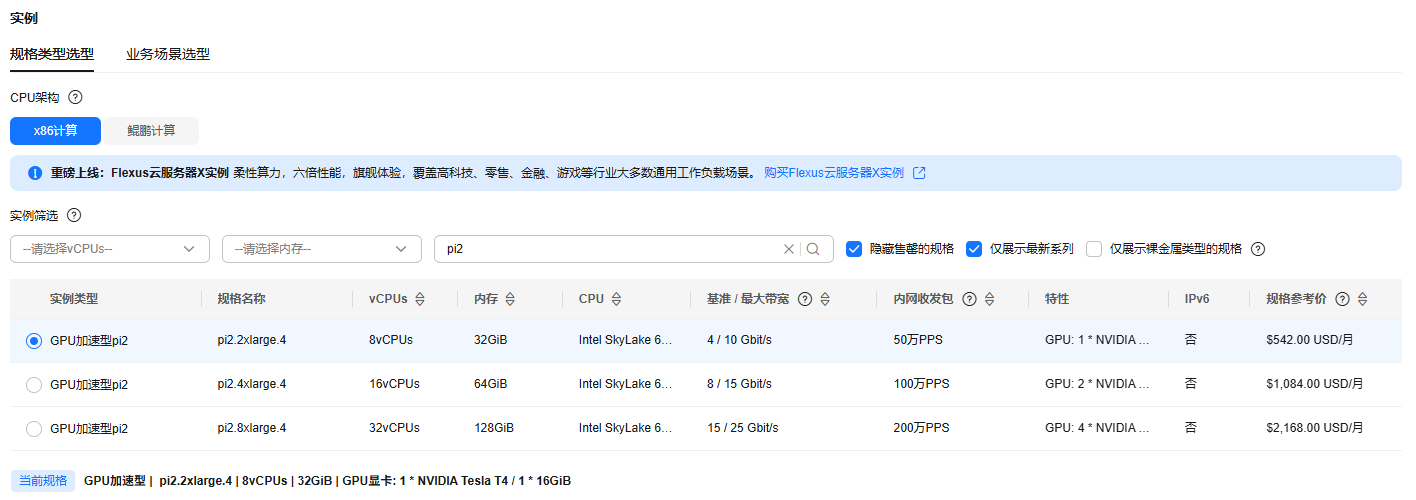Sort by vCPUs column sort icon
The width and height of the screenshot is (1416, 500).
pyautogui.click(x=420, y=299)
